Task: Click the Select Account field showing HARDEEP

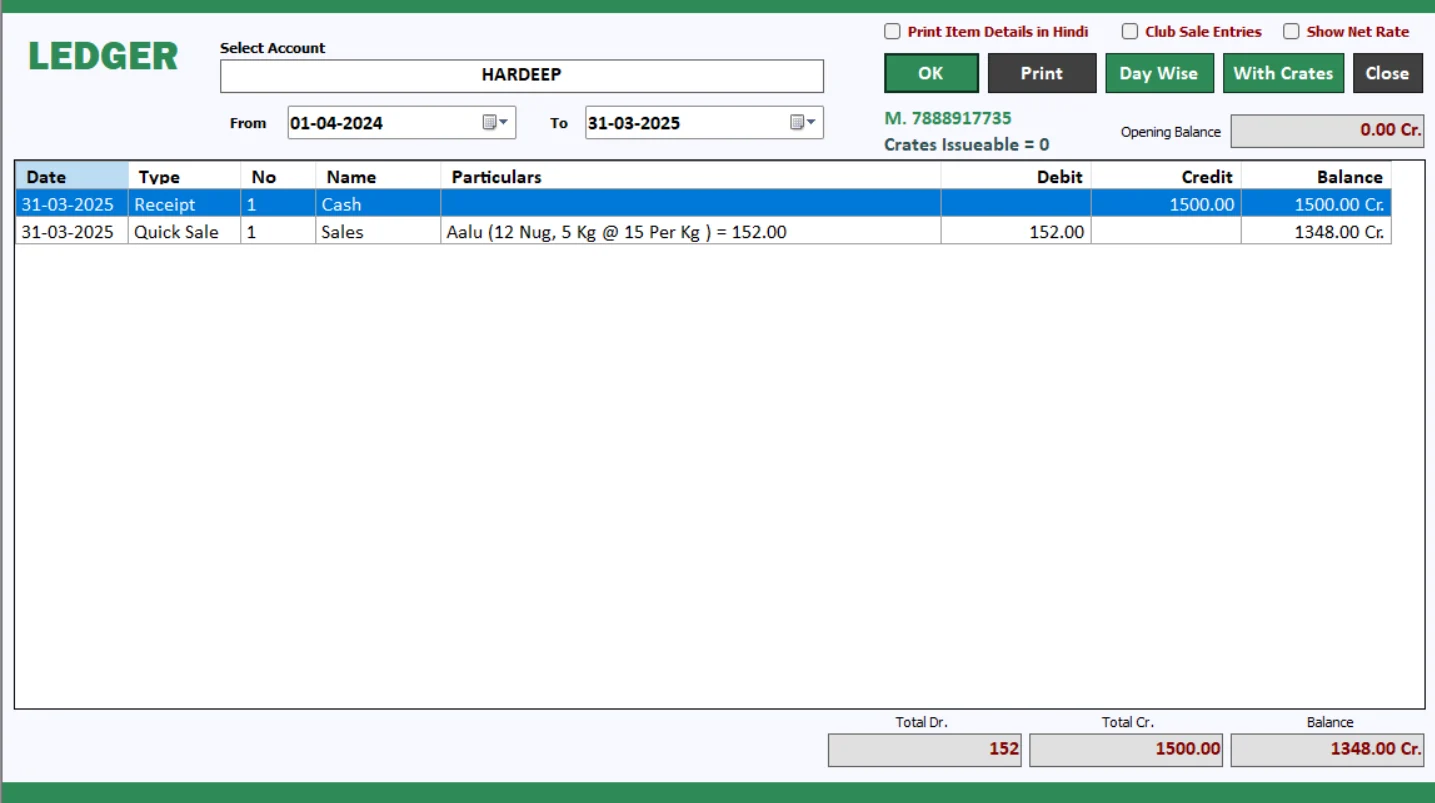Action: pos(522,76)
